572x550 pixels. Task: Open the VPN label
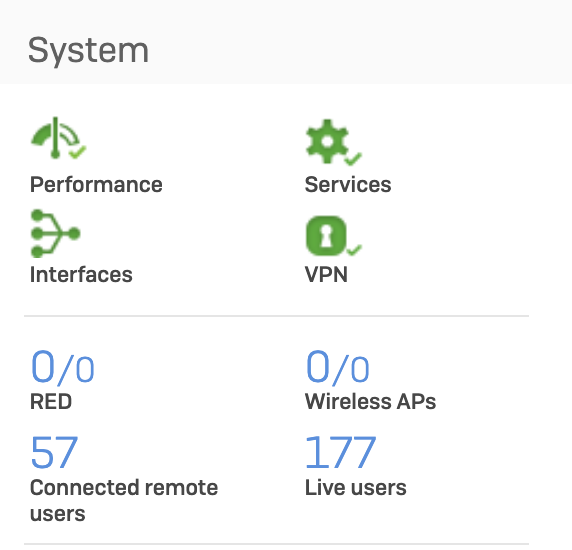[x=326, y=275]
